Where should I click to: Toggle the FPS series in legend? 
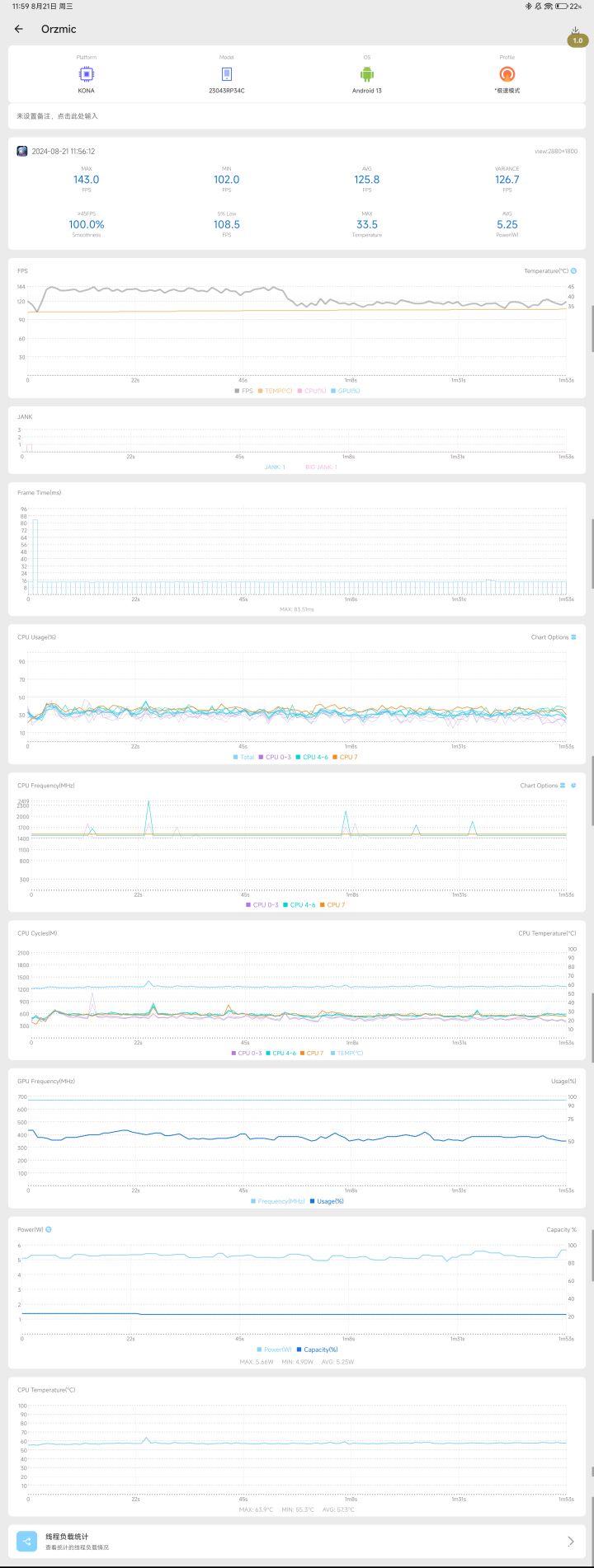tap(244, 391)
